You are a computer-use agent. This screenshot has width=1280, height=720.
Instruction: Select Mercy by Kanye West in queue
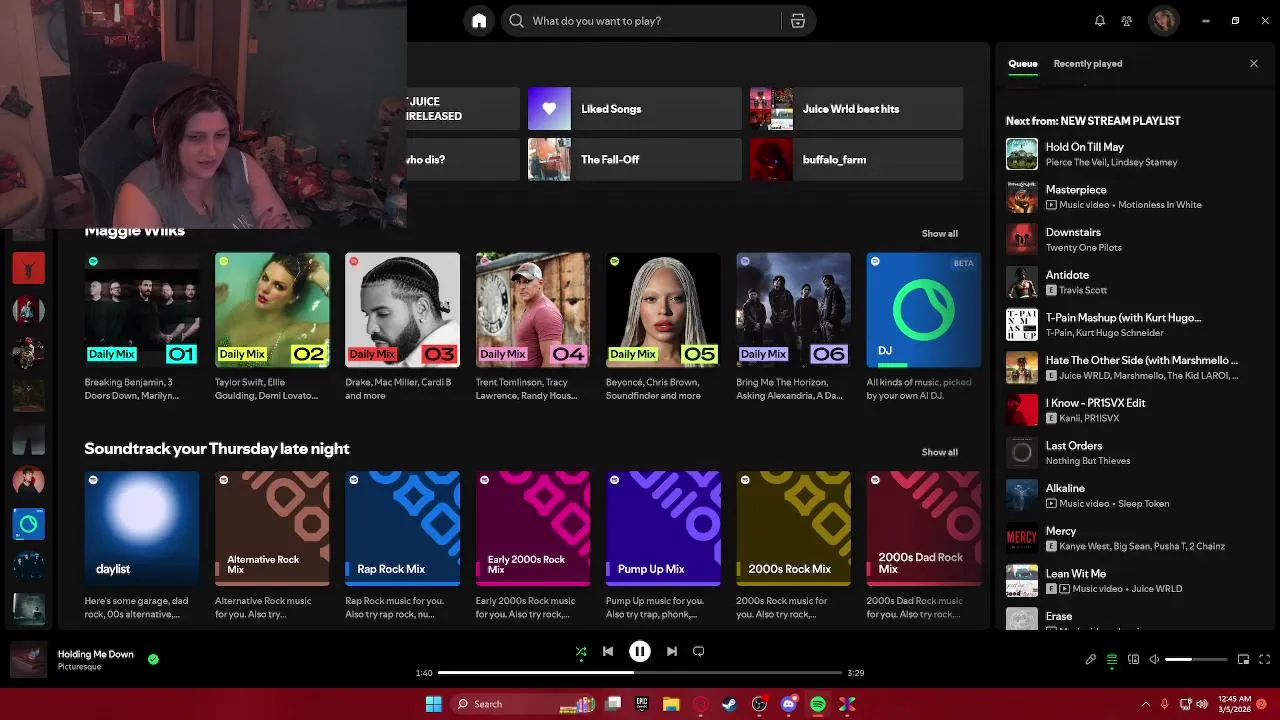(1135, 539)
